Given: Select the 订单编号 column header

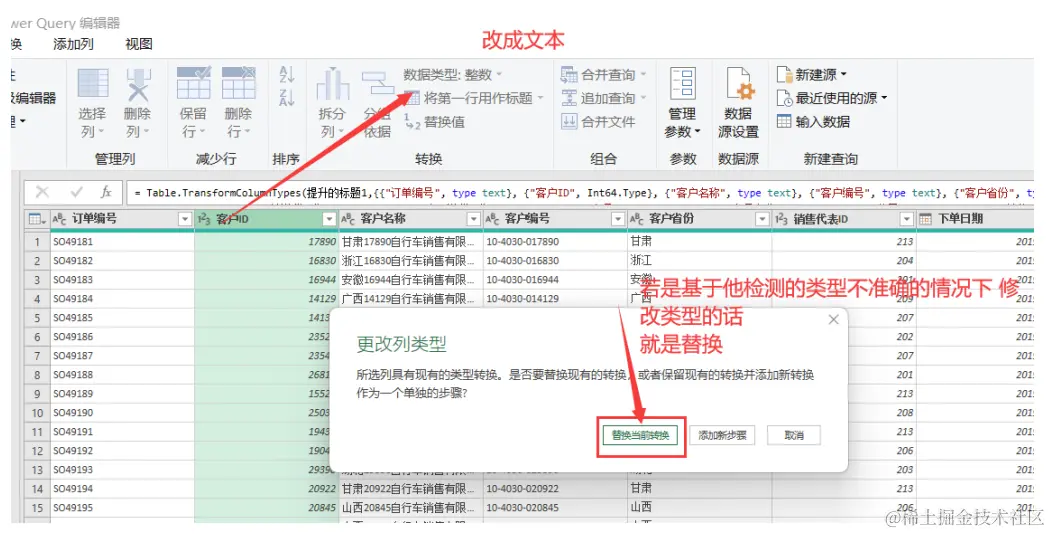Looking at the screenshot, I should pos(123,219).
